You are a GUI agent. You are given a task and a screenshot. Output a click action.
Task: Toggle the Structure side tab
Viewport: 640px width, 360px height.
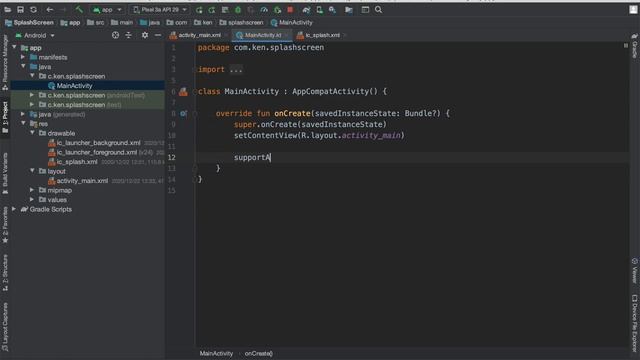(5, 273)
